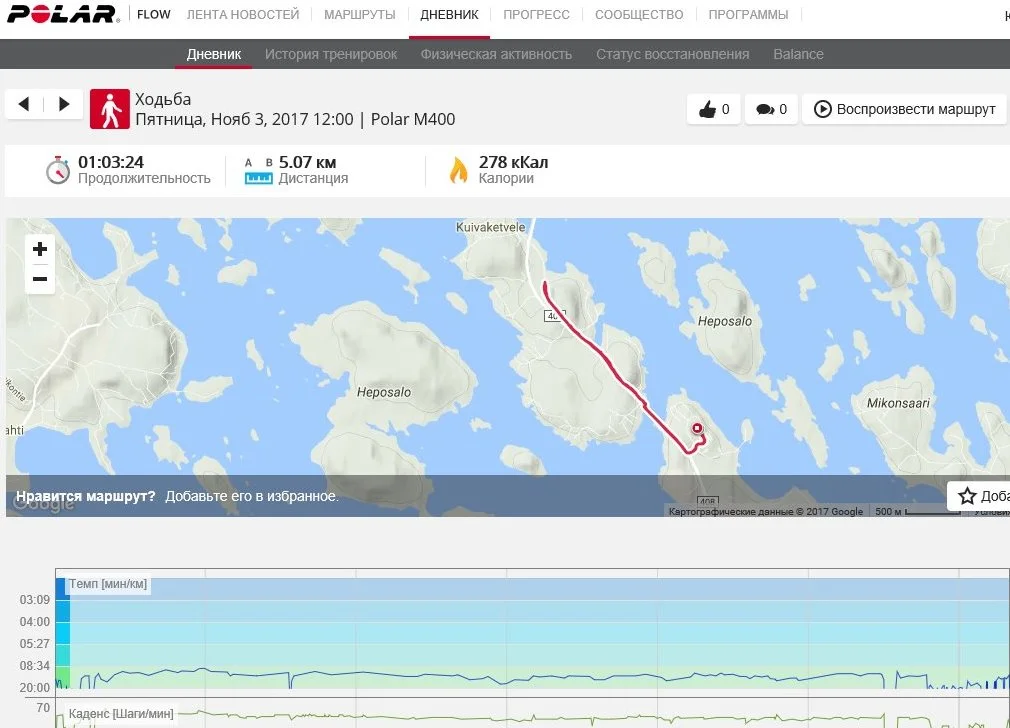Click the pace zone color bar

pos(62,633)
